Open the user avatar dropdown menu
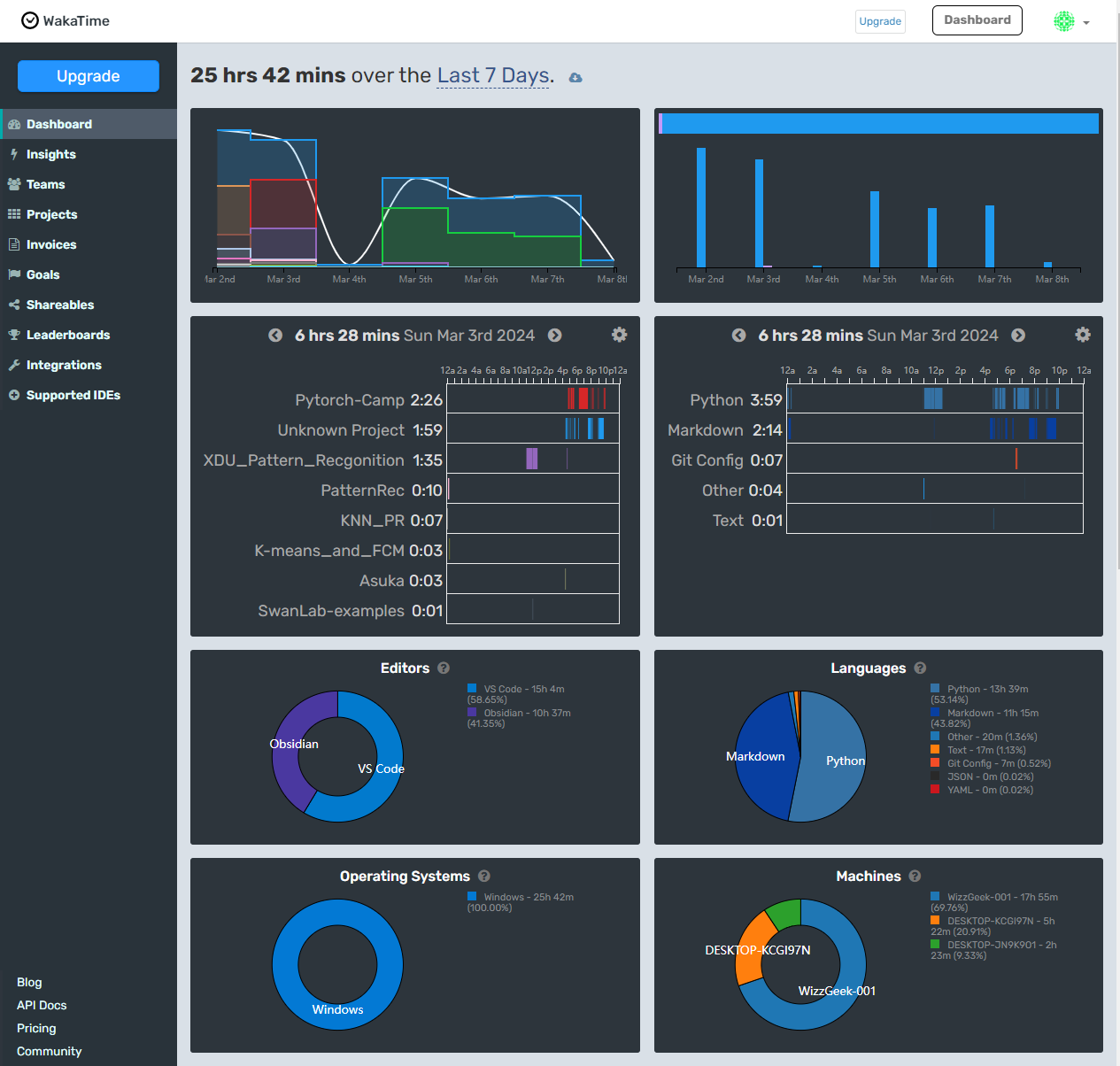 click(1071, 21)
